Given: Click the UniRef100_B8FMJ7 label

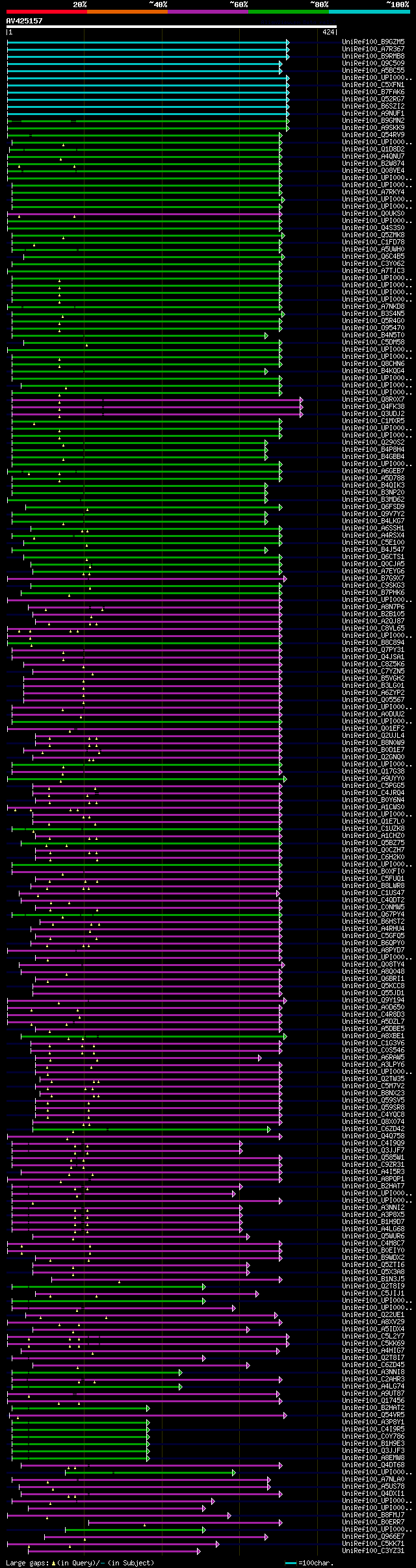Looking at the screenshot, I should (x=373, y=1515).
